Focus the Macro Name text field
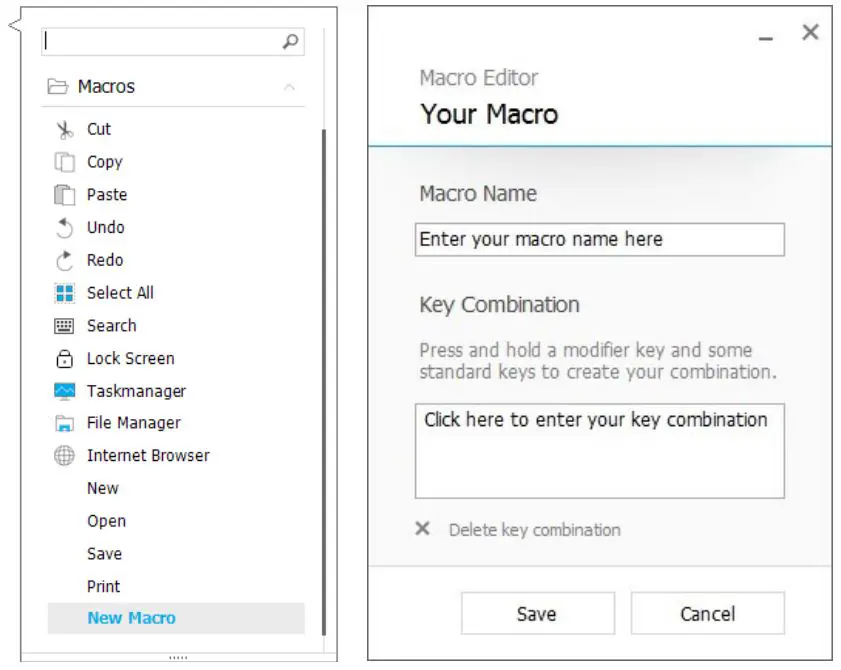Screen dimensions: 841x670 click(599, 240)
